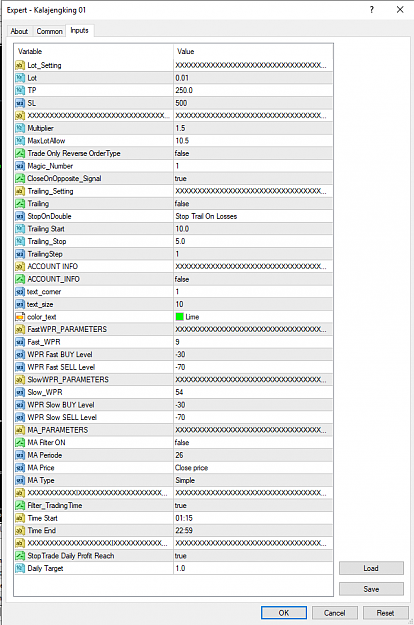Click the MA_PARAMETERS string icon
This screenshot has height=625, width=414.
(x=20, y=430)
